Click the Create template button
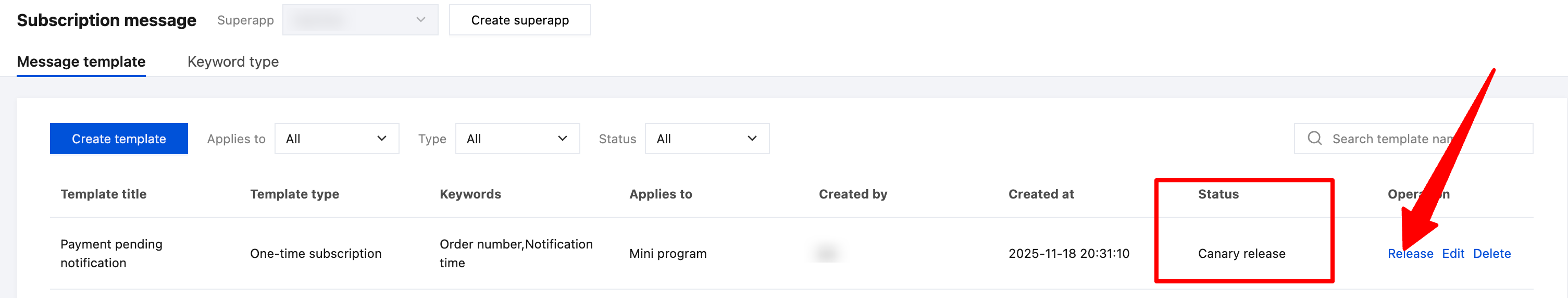The width and height of the screenshot is (1568, 298). [119, 139]
